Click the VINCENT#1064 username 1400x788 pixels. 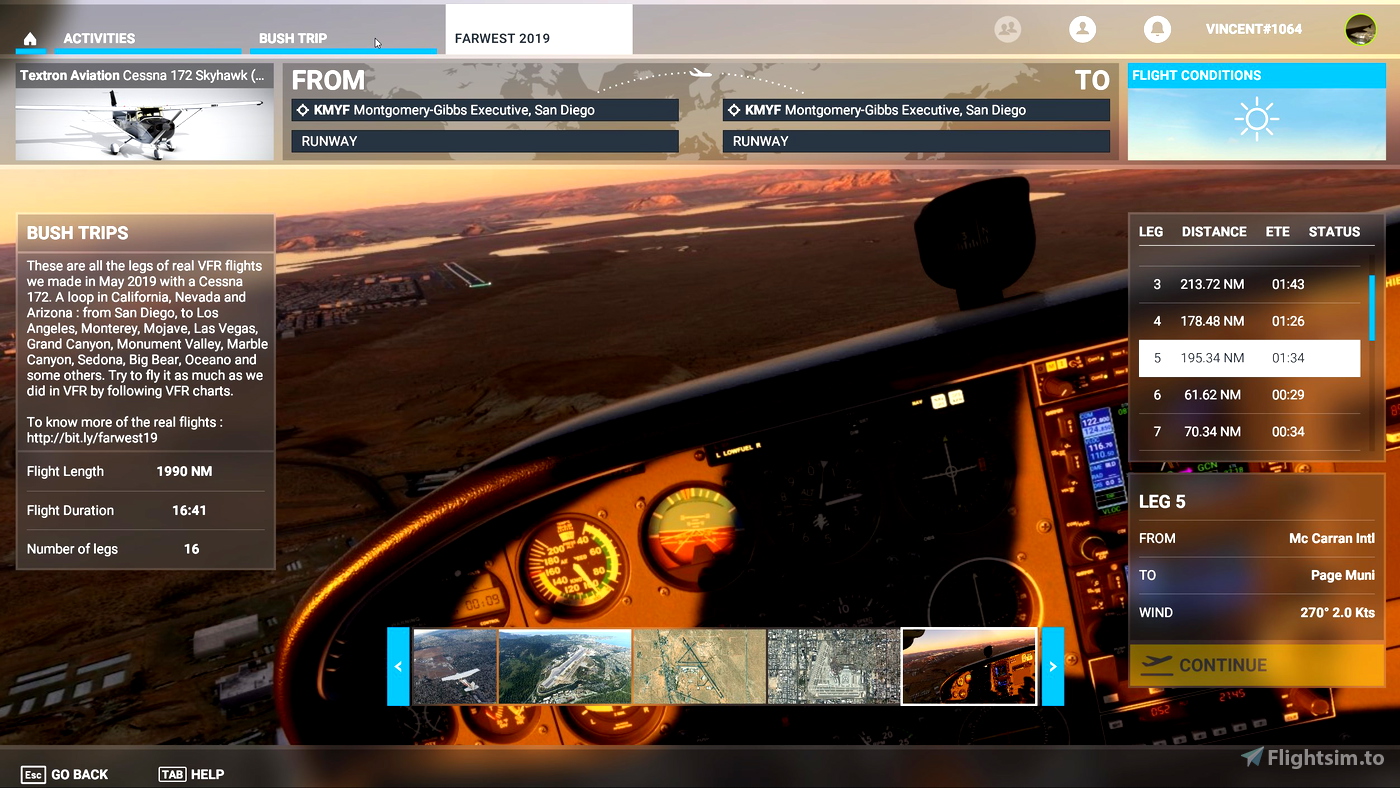1253,29
